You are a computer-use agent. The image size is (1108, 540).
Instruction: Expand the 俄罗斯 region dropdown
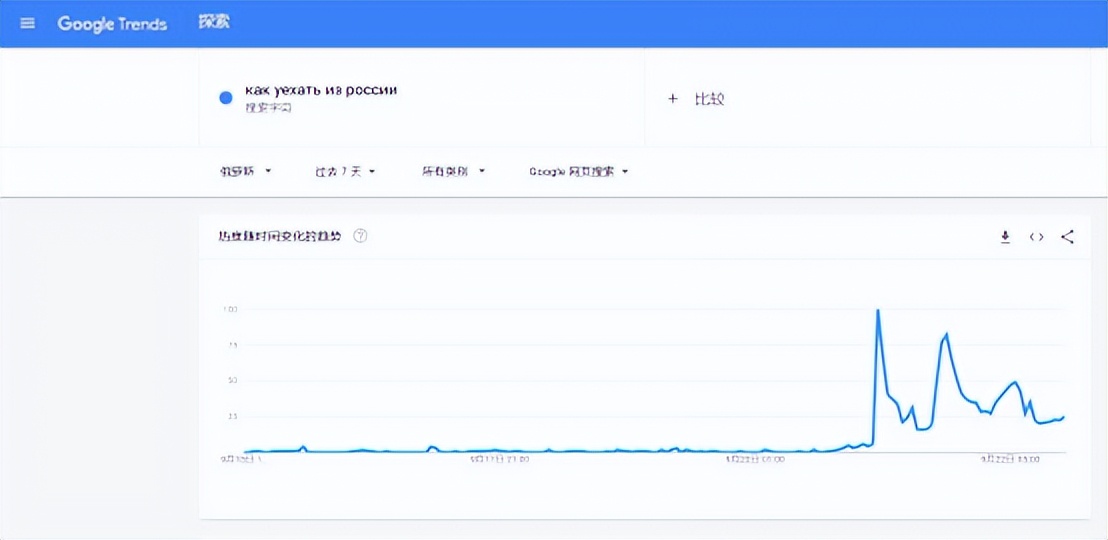coord(246,171)
